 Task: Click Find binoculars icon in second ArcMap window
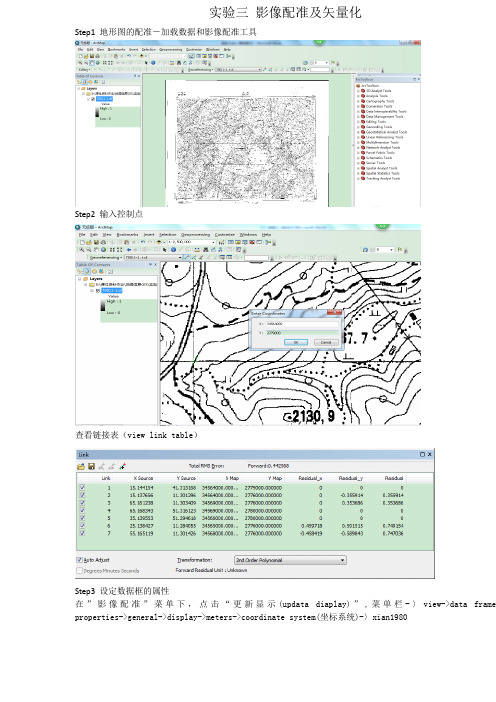pyautogui.click(x=205, y=250)
